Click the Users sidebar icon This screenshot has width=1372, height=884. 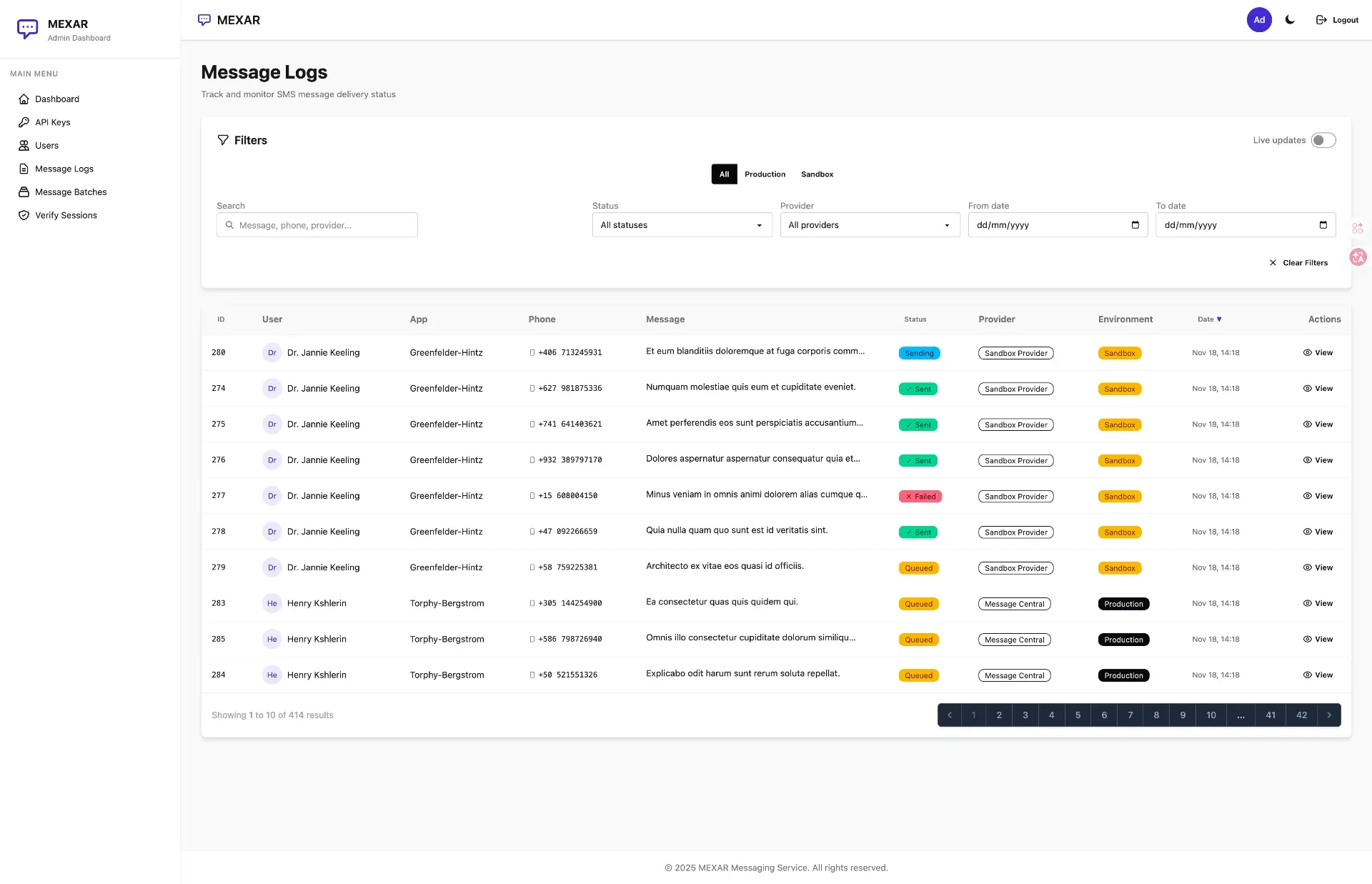pyautogui.click(x=24, y=145)
